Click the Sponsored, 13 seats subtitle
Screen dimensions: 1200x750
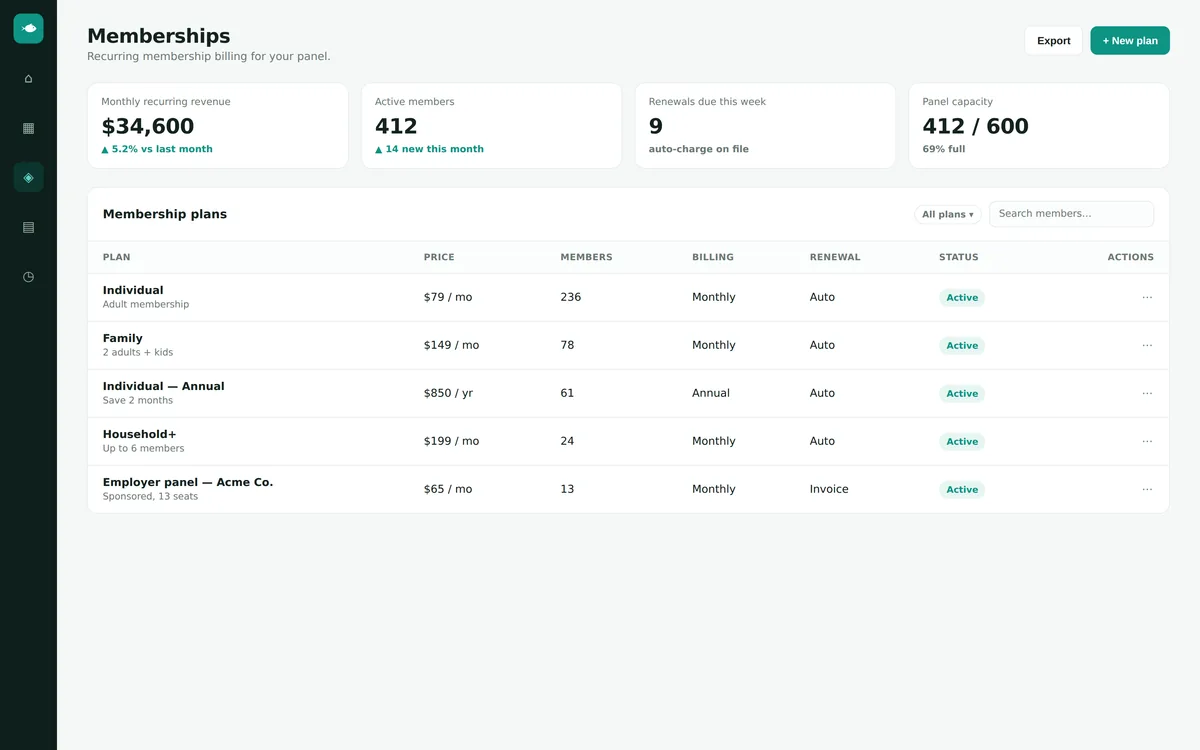point(150,496)
